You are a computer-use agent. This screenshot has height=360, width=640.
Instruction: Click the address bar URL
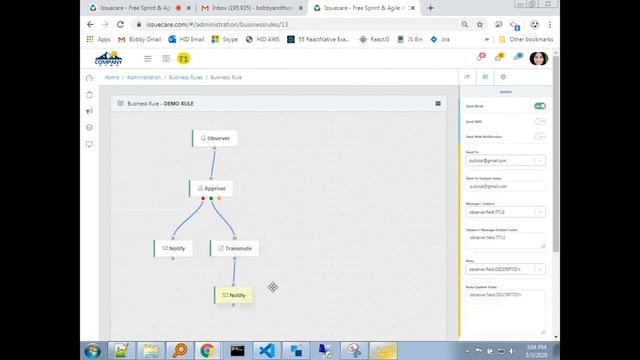click(217, 24)
